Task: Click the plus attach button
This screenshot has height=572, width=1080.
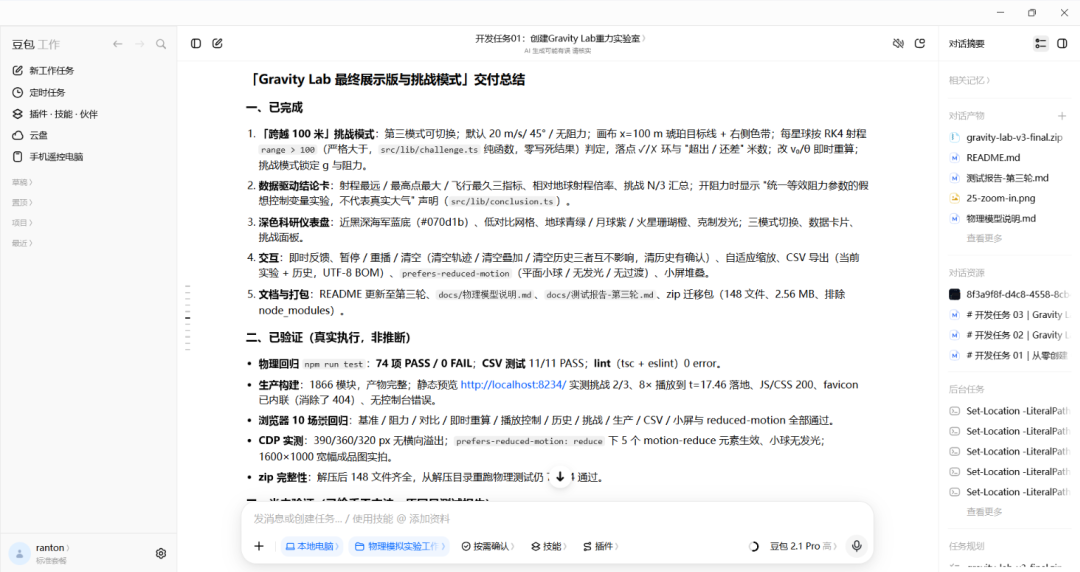Action: tap(259, 546)
